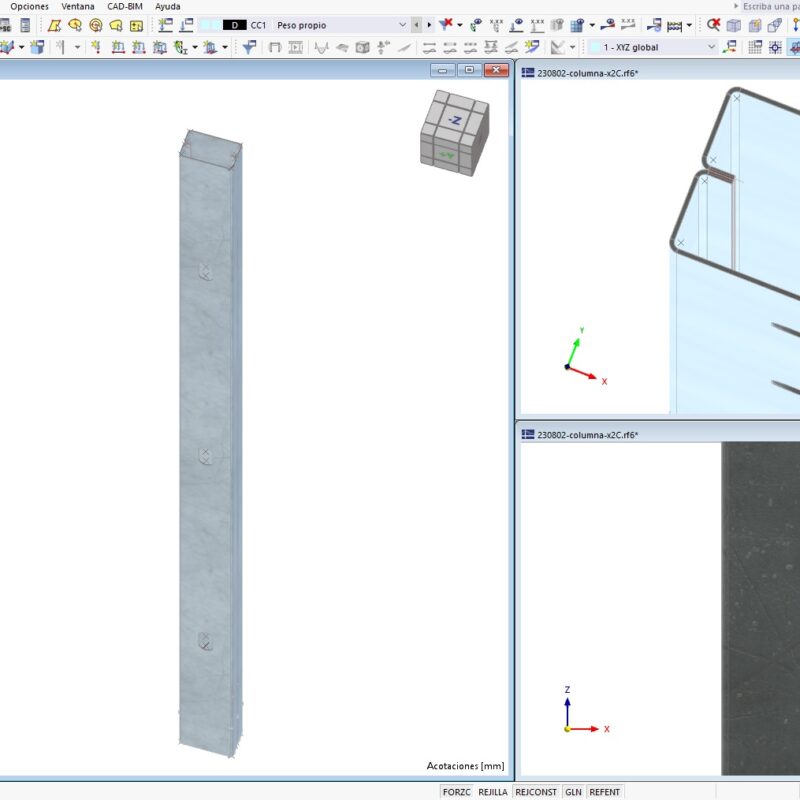Open the CAD-BIM menu

pos(124,7)
